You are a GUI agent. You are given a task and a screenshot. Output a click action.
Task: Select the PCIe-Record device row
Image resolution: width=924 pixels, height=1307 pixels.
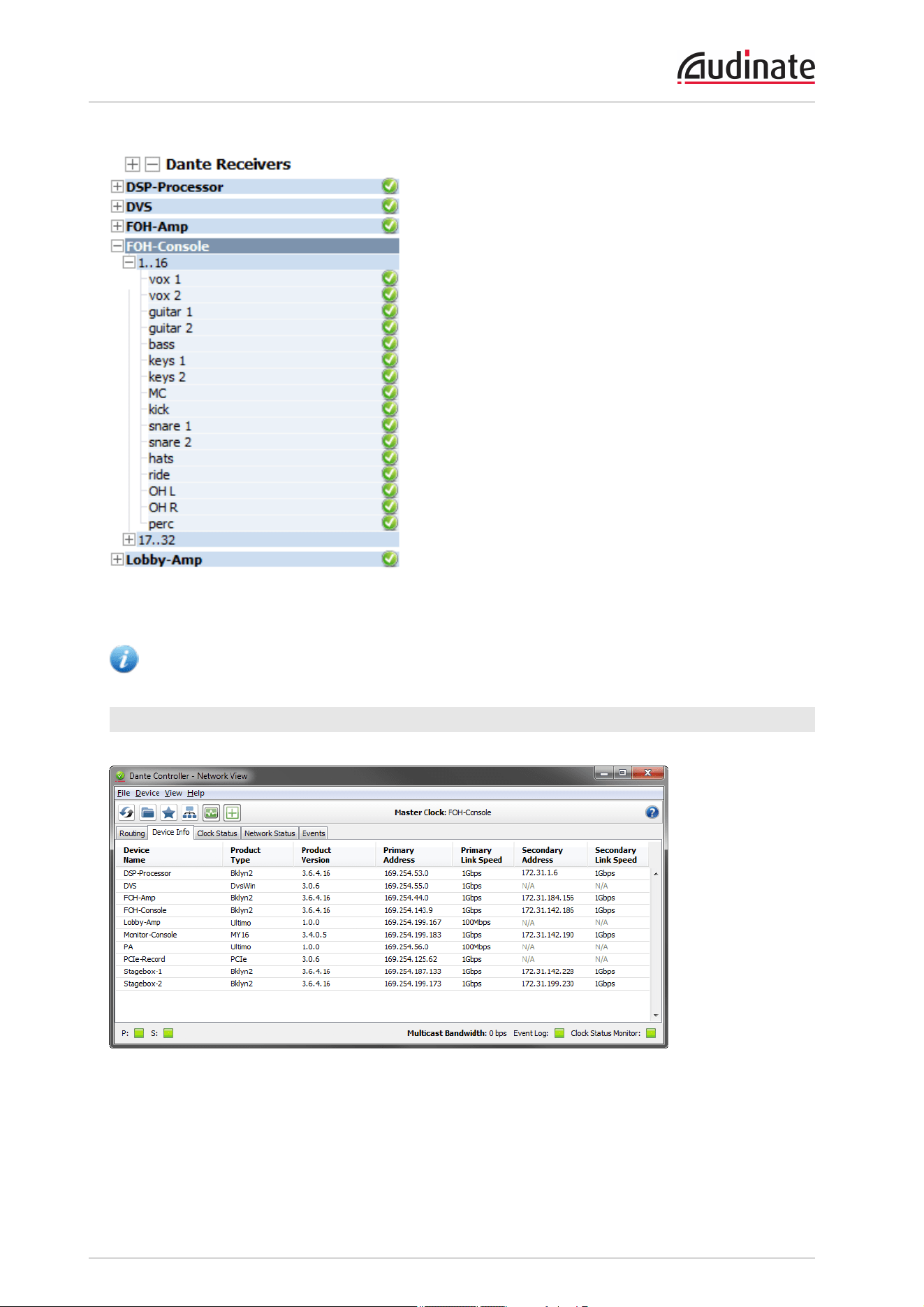click(383, 959)
